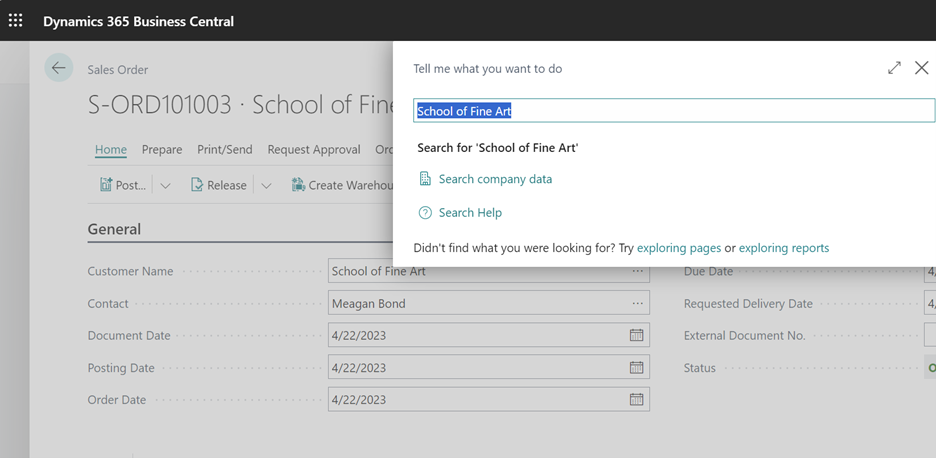Click the company building icon beside Search company data

[425, 179]
